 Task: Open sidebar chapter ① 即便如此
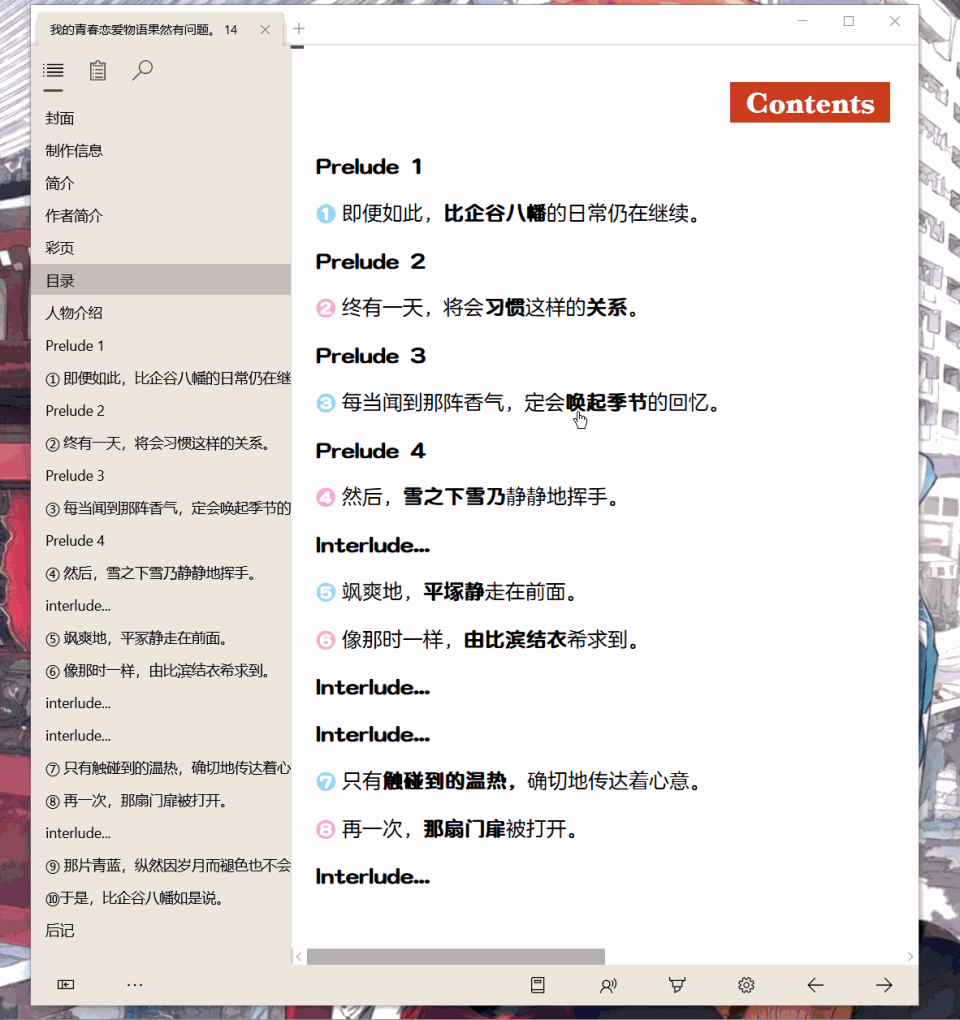point(161,378)
